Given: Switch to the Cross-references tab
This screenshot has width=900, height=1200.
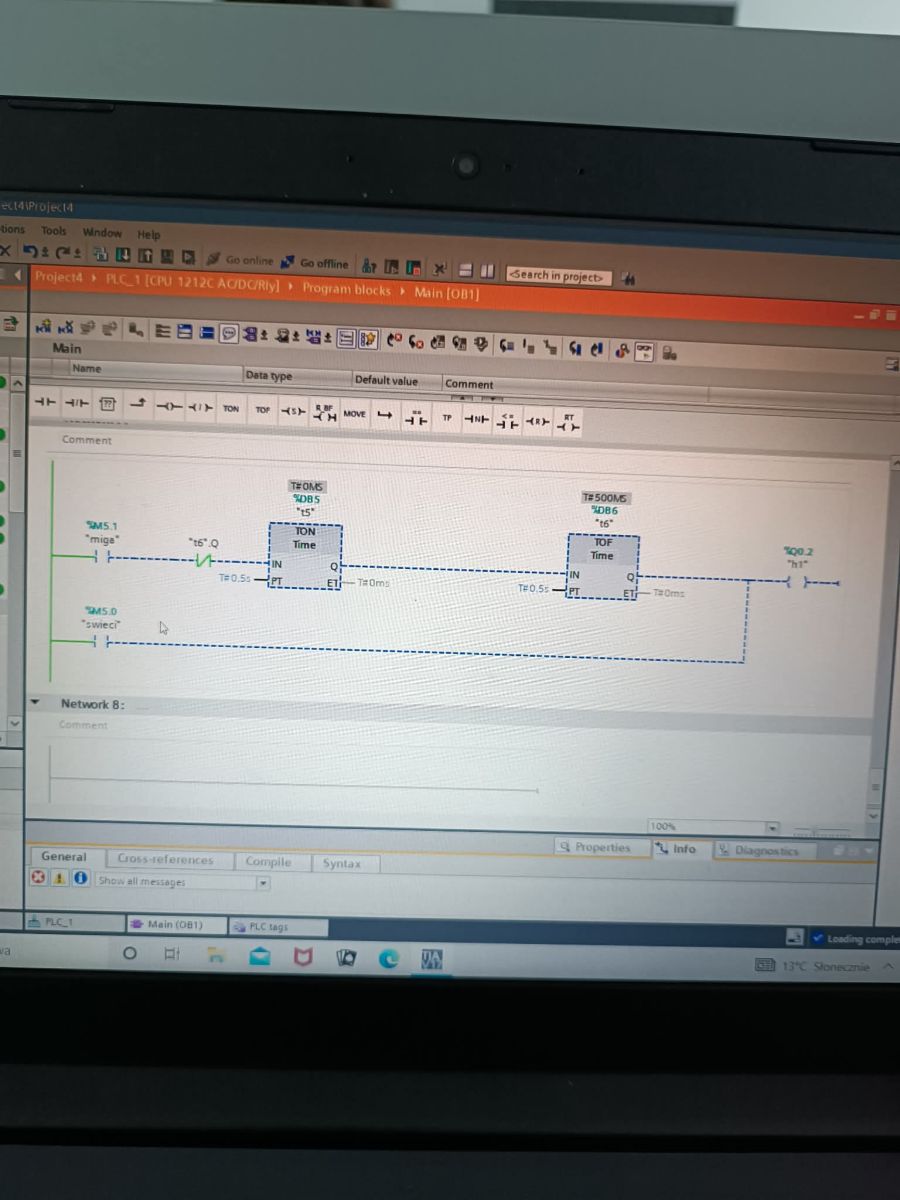Looking at the screenshot, I should click(x=165, y=859).
